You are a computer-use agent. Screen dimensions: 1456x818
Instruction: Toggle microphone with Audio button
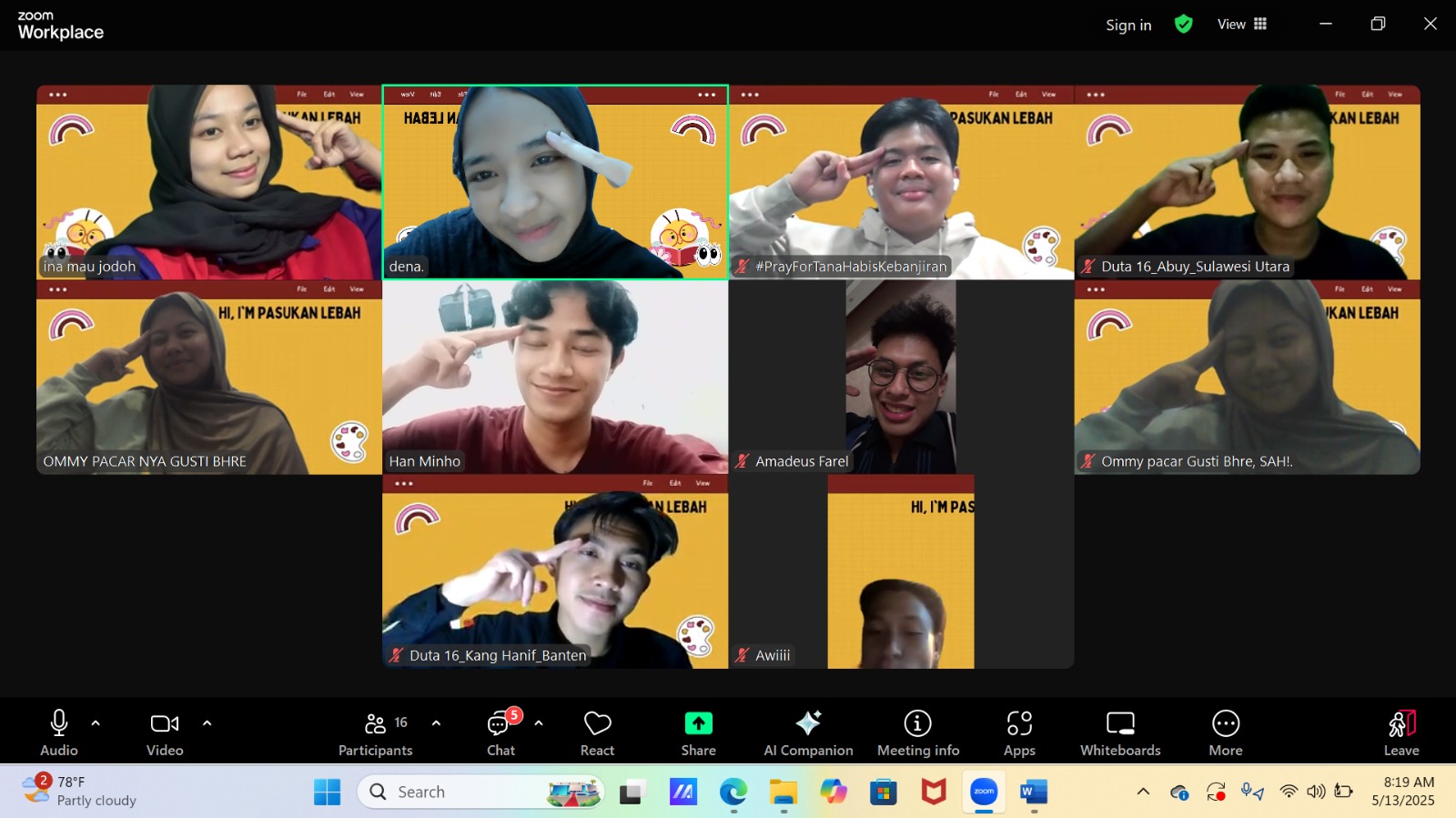[x=59, y=732]
